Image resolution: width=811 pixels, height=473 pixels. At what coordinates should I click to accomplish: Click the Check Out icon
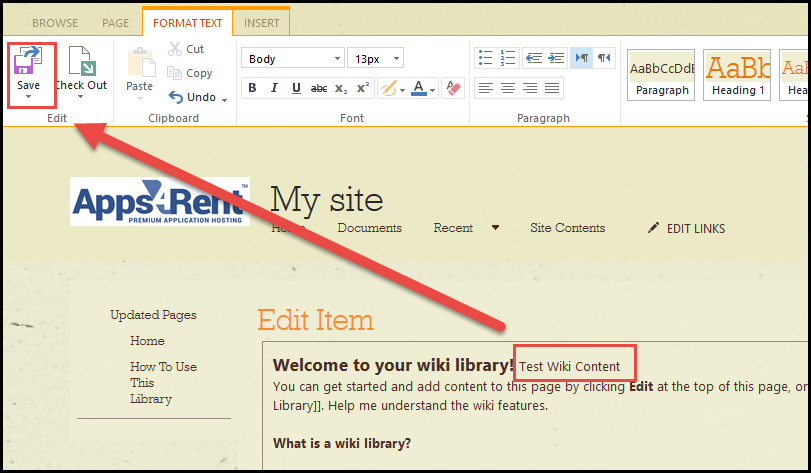82,60
